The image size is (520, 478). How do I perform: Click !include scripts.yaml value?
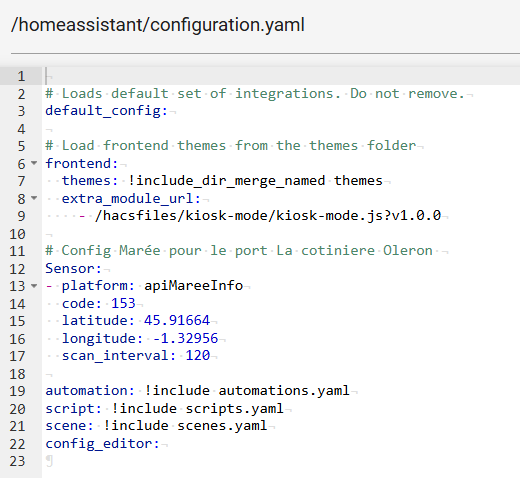tap(198, 408)
